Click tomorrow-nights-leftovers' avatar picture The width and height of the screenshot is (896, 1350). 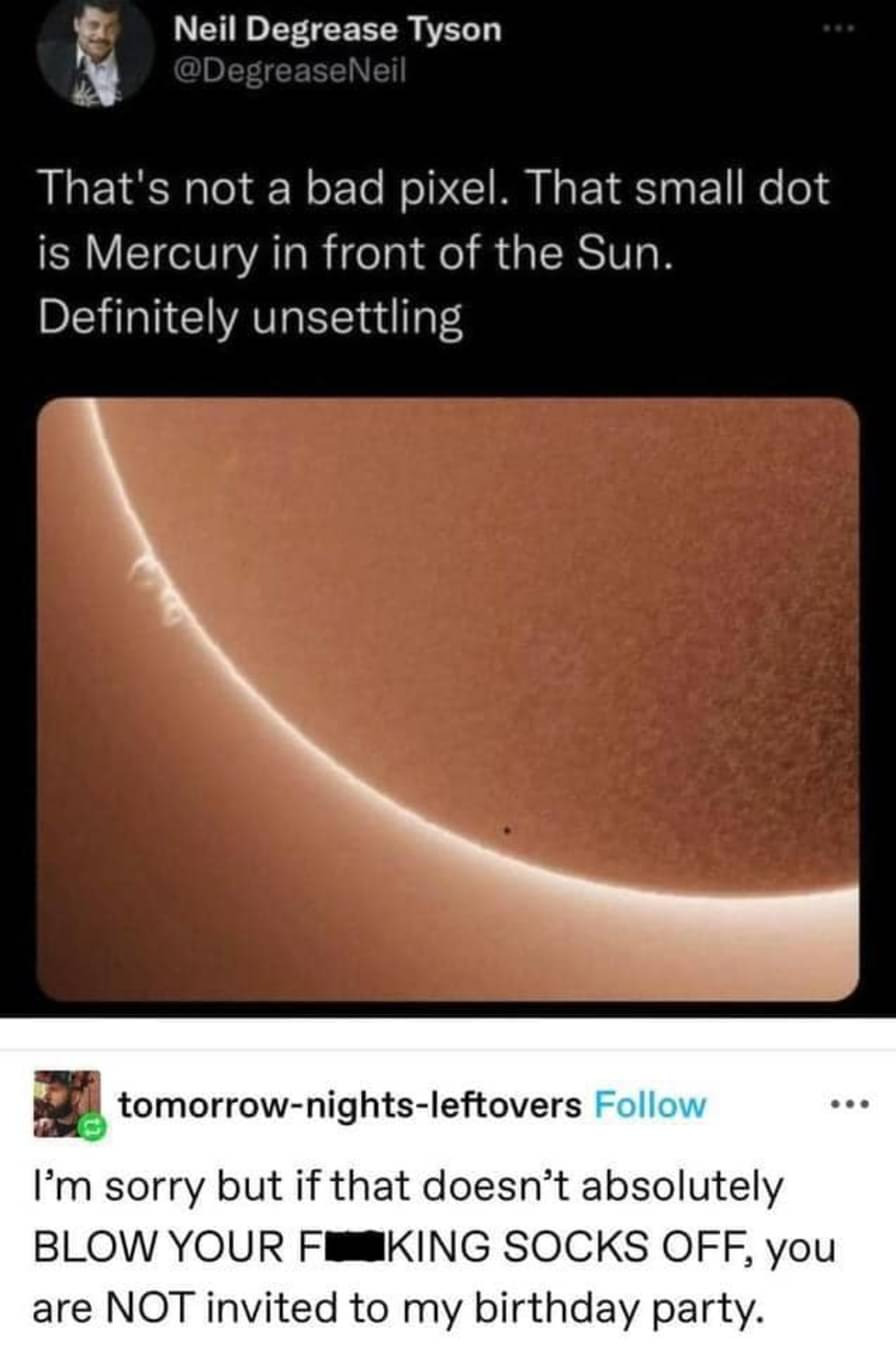pos(68,1104)
